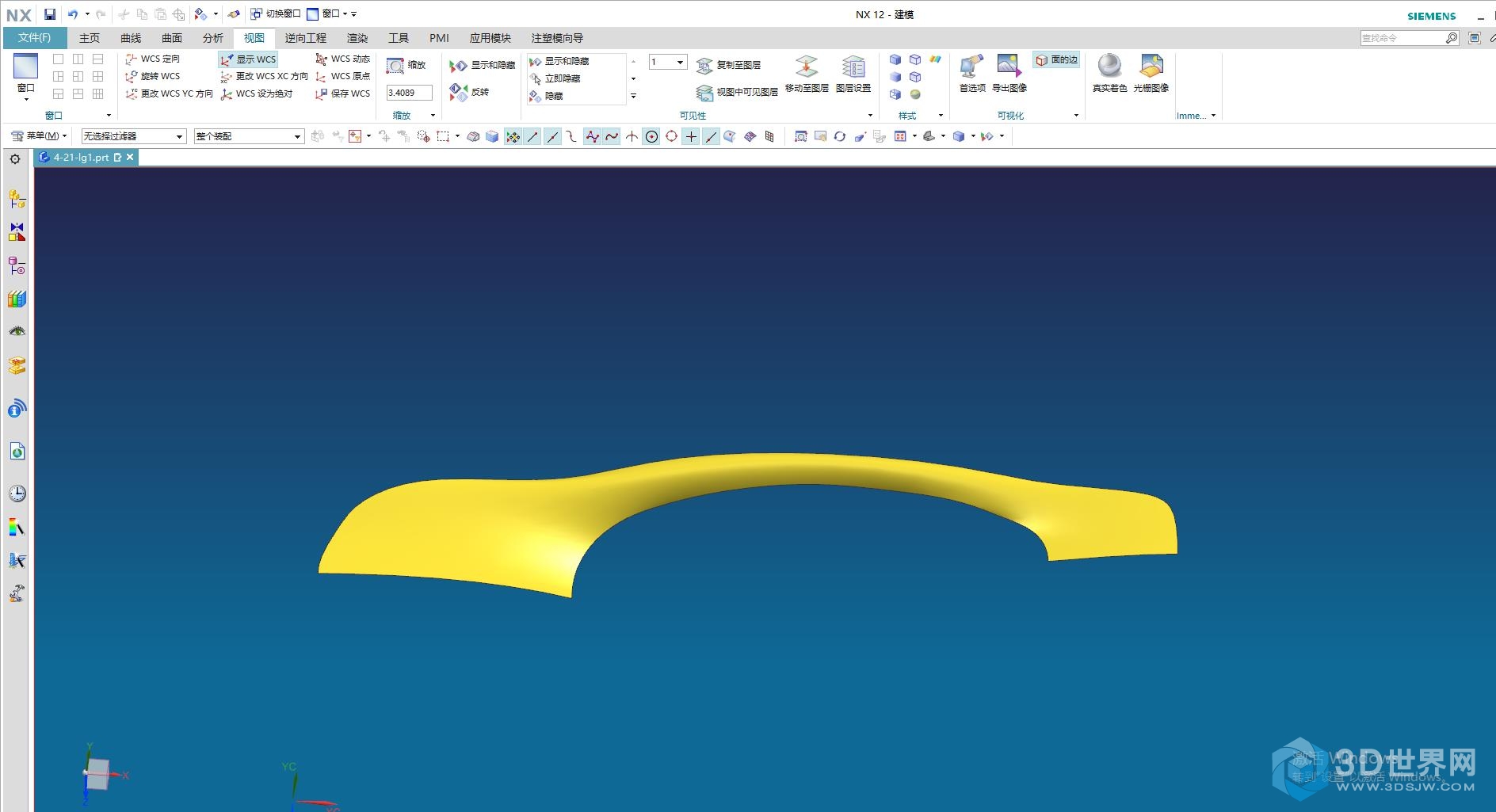Open the work layer dropdown showing 1

[x=667, y=62]
